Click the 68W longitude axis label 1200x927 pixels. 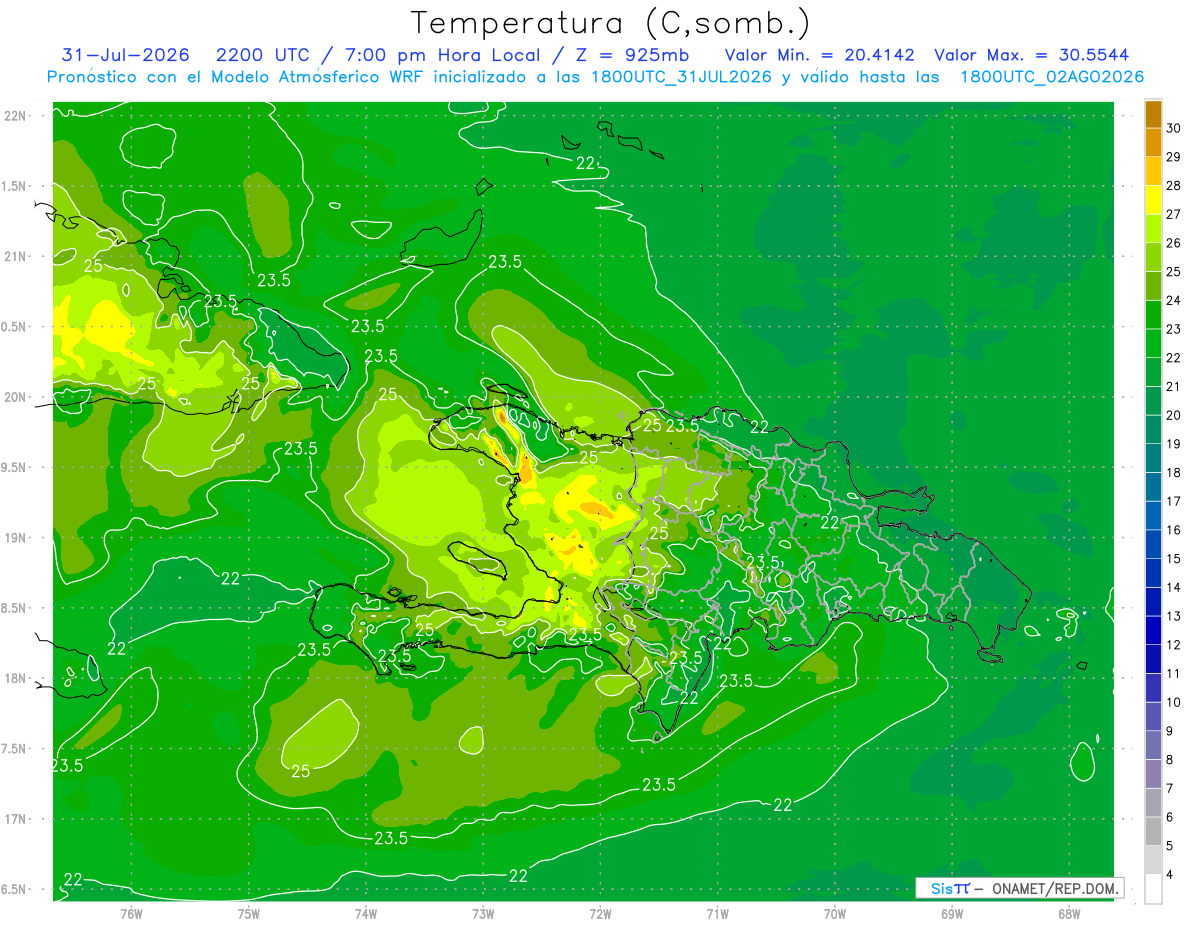pyautogui.click(x=1069, y=913)
